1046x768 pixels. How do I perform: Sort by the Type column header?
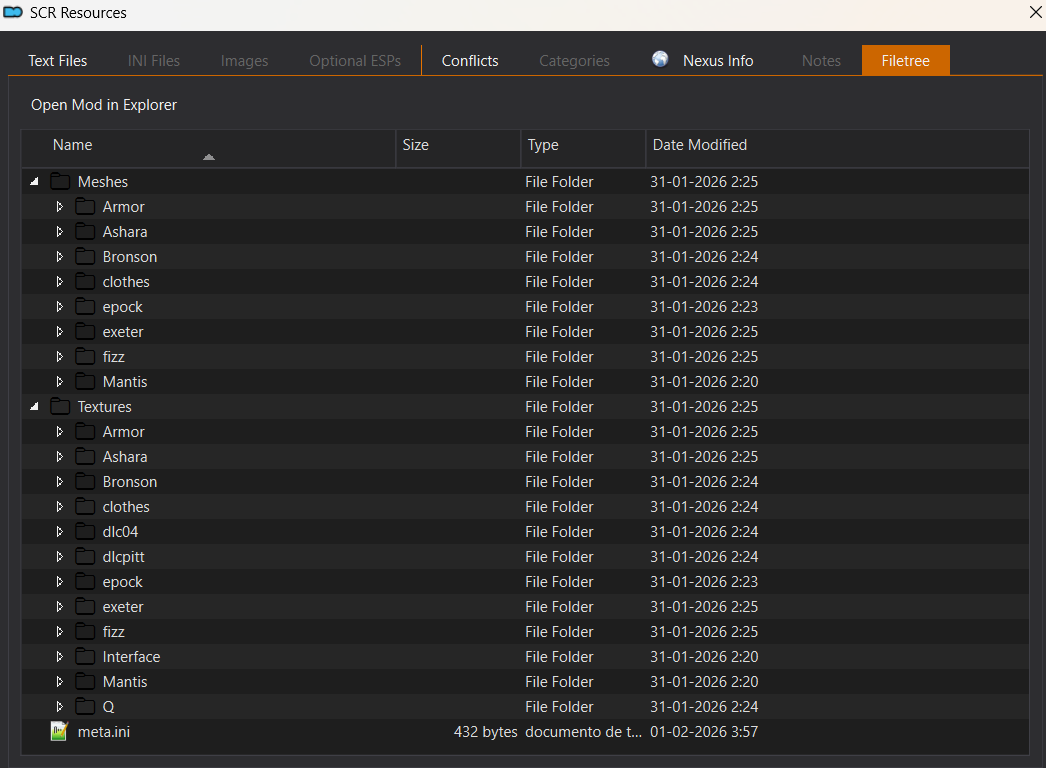click(583, 148)
